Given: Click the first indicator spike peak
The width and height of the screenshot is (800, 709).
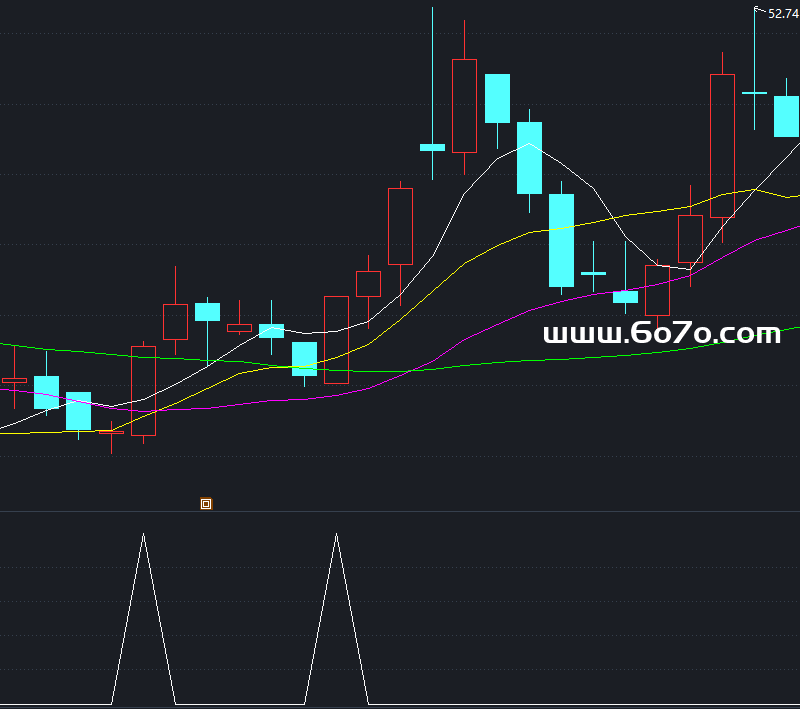Looking at the screenshot, I should [x=143, y=535].
